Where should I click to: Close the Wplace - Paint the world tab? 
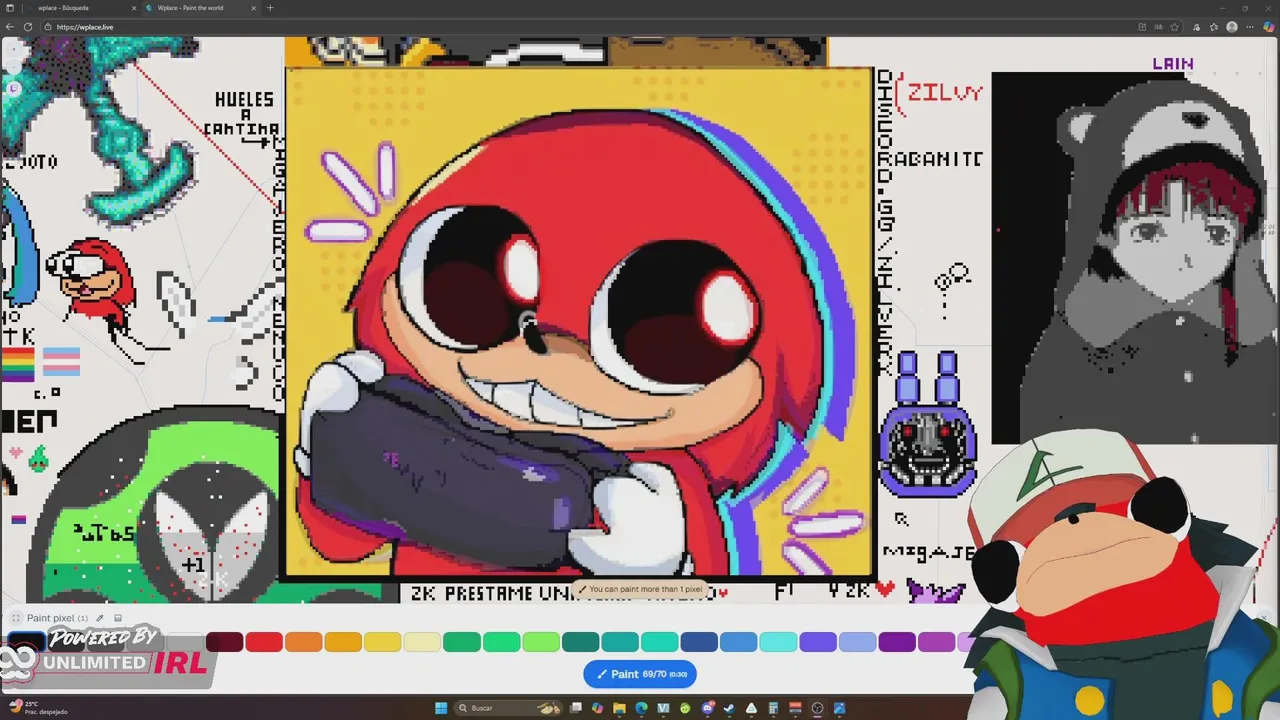point(253,8)
